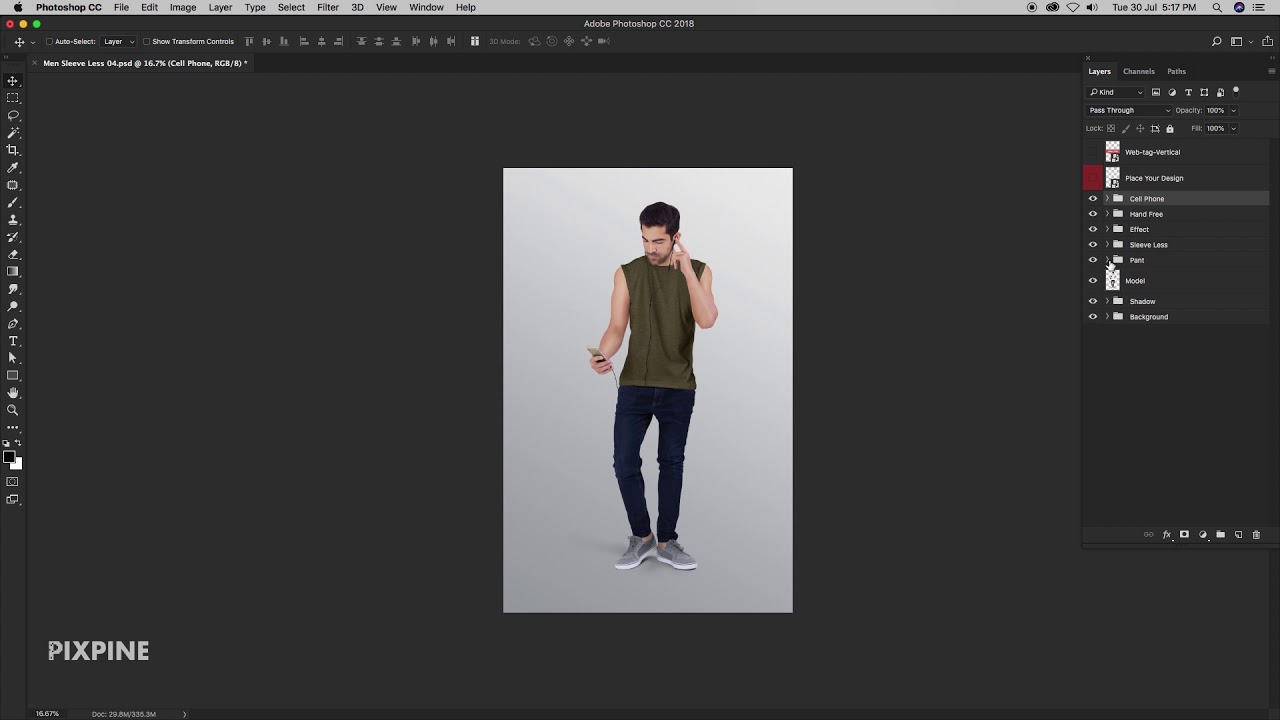Image resolution: width=1280 pixels, height=720 pixels.
Task: Hide the Background group
Action: (1092, 317)
